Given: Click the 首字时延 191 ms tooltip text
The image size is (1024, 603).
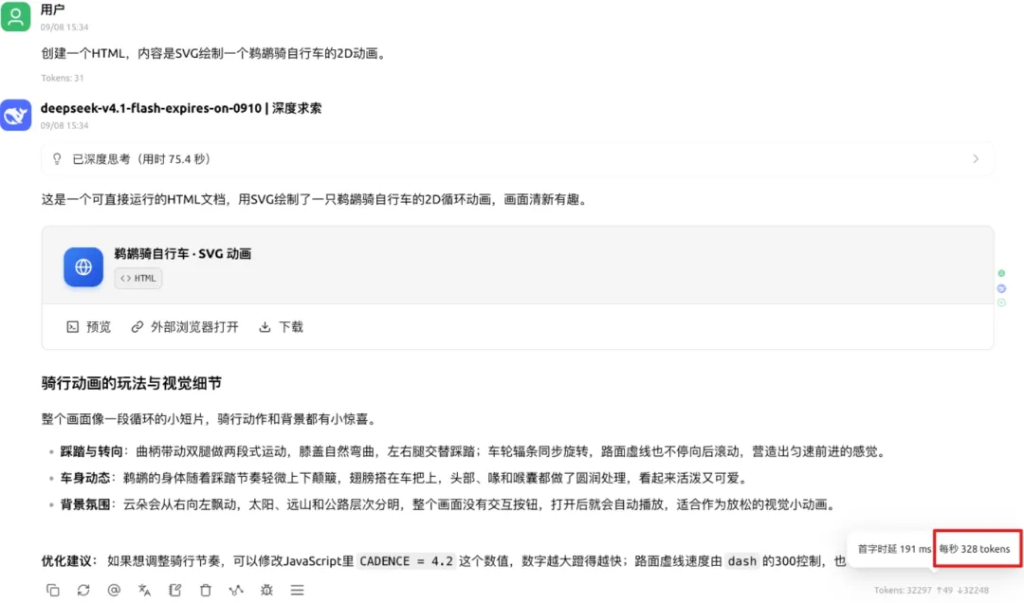Looking at the screenshot, I should point(894,549).
